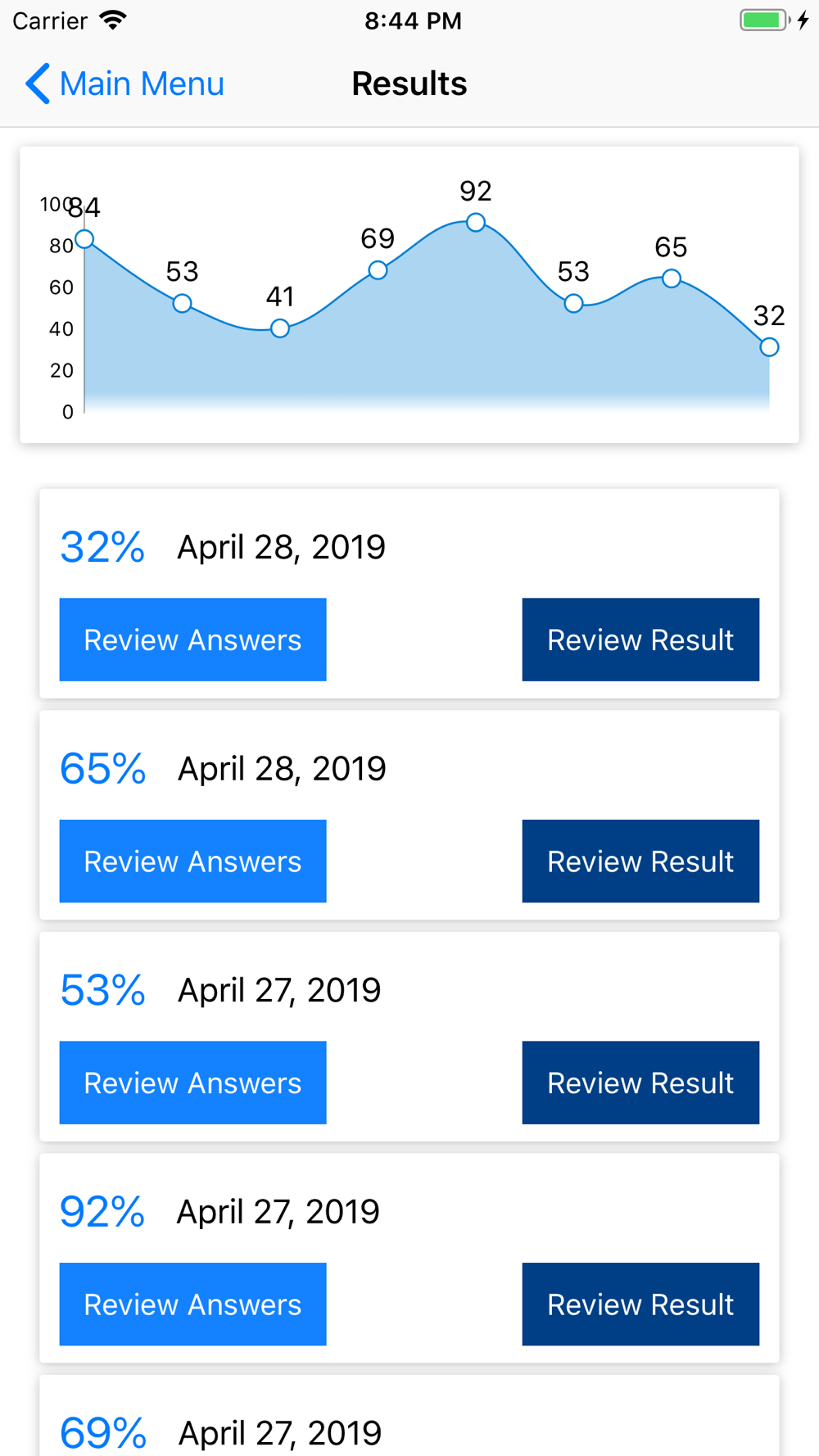The height and width of the screenshot is (1456, 819).
Task: Select the chart point labeled 92
Action: tap(476, 222)
